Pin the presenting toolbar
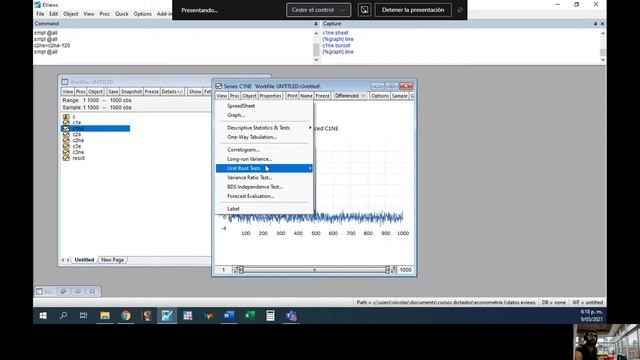This screenshot has width=640, height=360. click(x=460, y=10)
